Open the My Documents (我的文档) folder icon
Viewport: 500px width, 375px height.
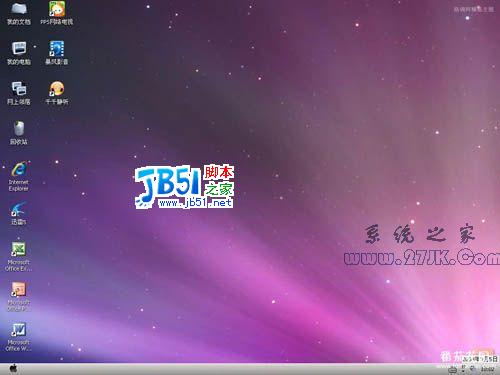coord(19,13)
